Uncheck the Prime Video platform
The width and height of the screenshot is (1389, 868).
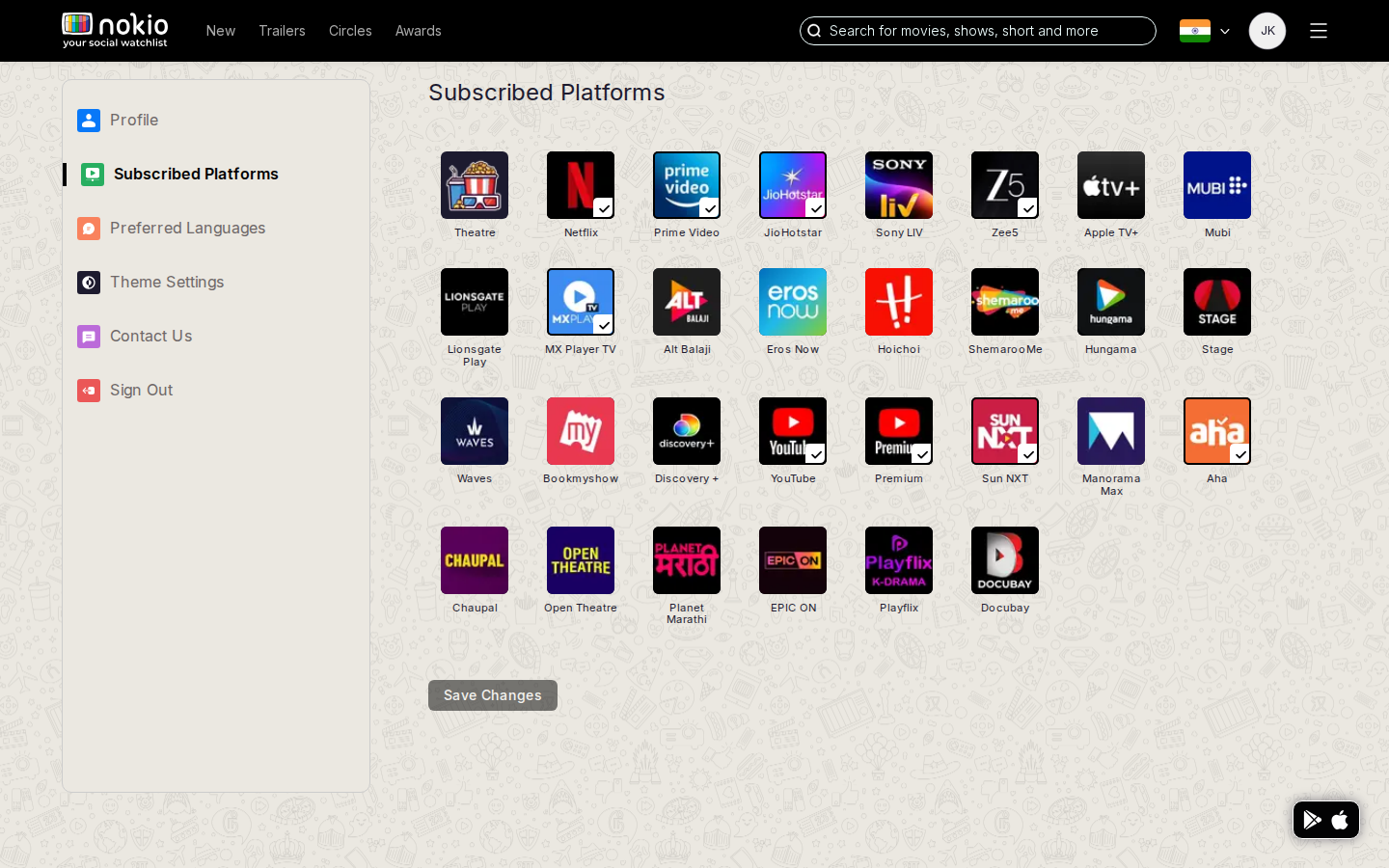687,185
